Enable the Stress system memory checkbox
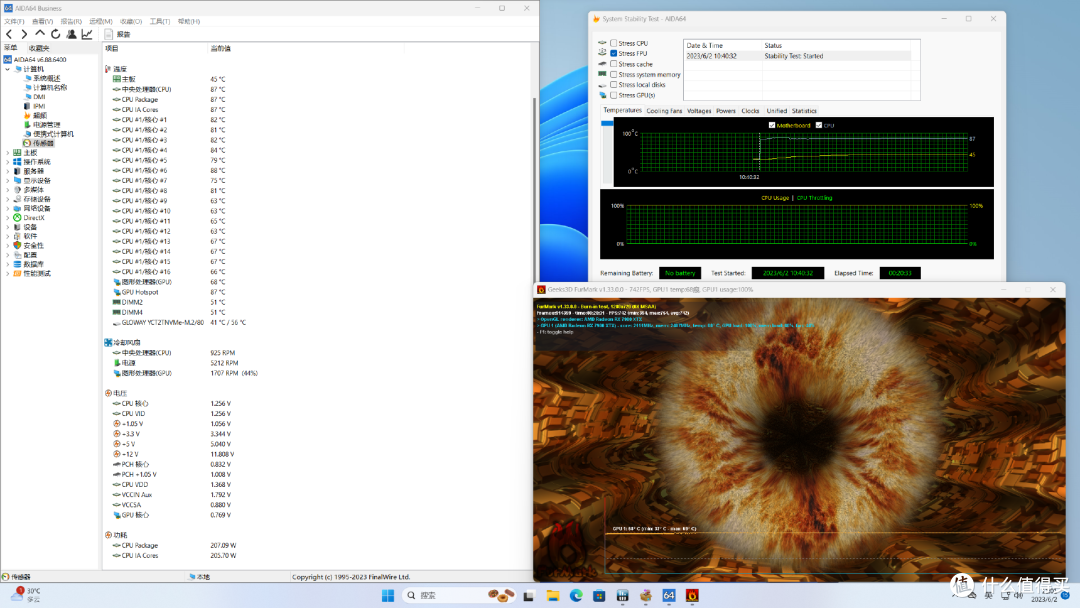 click(x=614, y=74)
